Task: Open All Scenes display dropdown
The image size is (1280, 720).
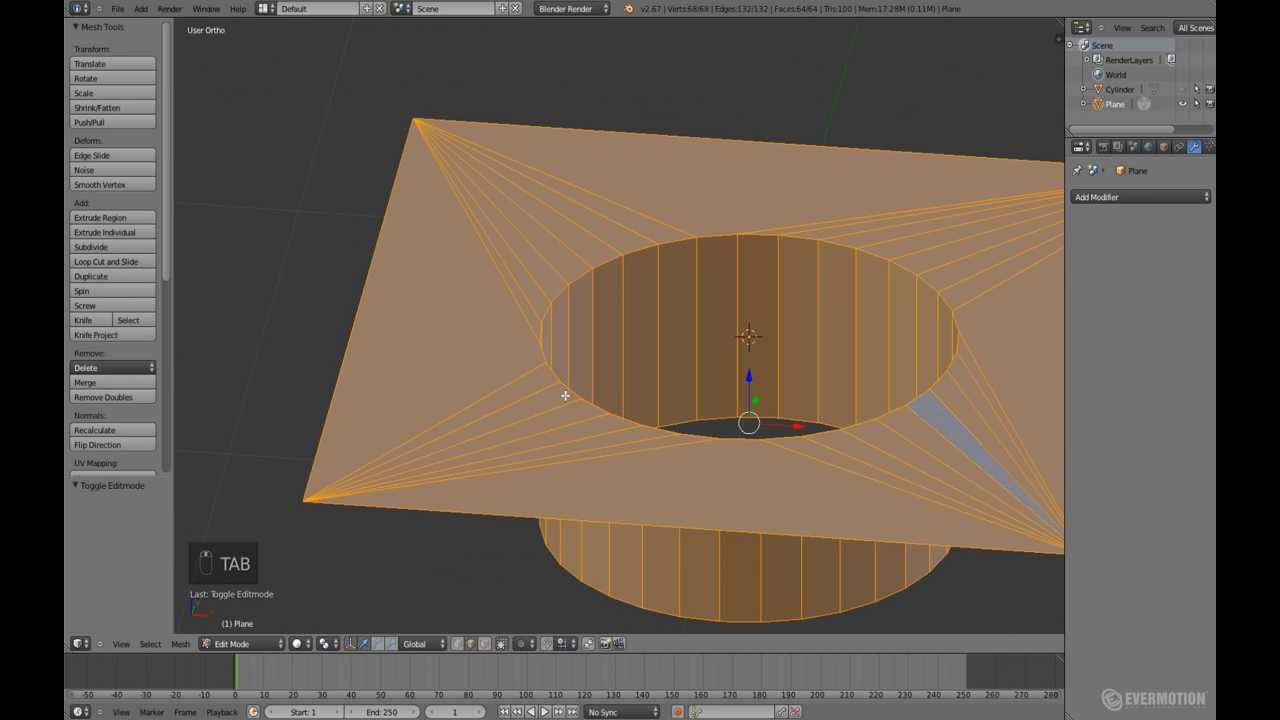Action: tap(1195, 28)
